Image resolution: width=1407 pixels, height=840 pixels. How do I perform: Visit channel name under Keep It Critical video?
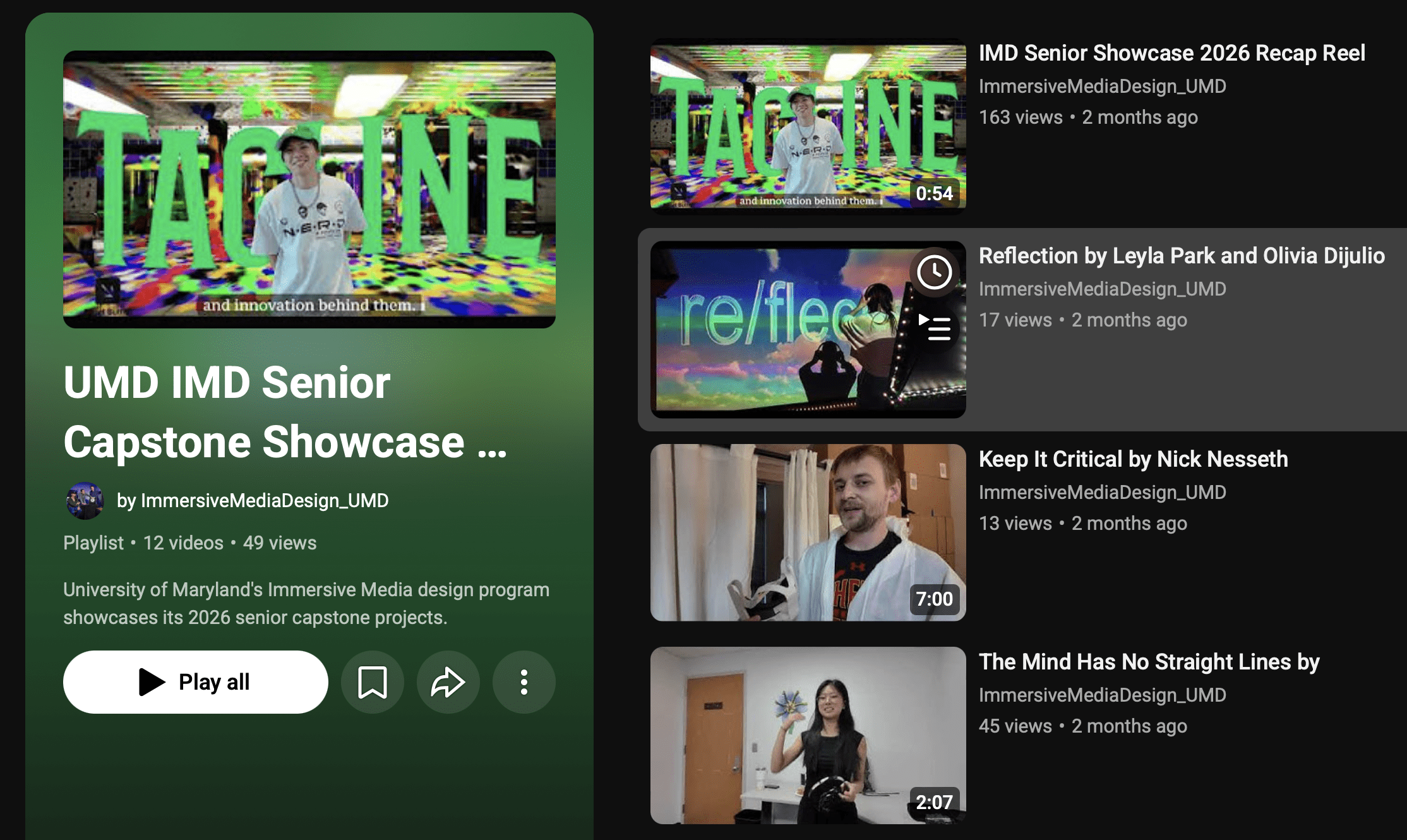pyautogui.click(x=1103, y=492)
